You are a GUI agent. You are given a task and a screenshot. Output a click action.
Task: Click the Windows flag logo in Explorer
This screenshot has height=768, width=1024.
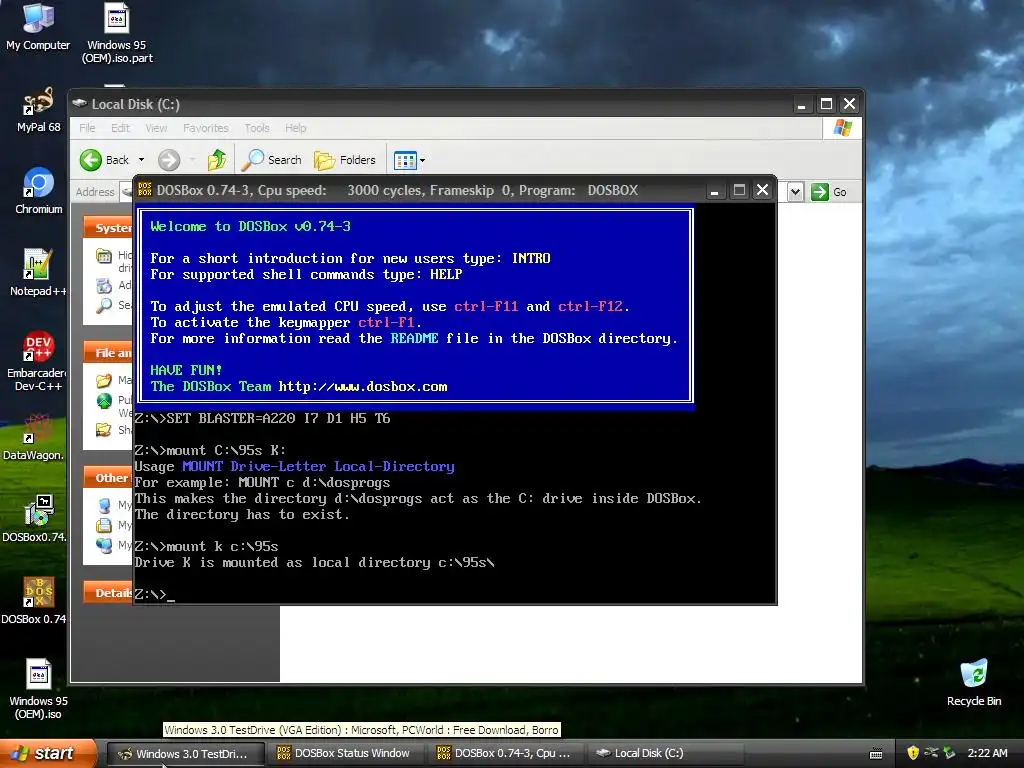842,128
